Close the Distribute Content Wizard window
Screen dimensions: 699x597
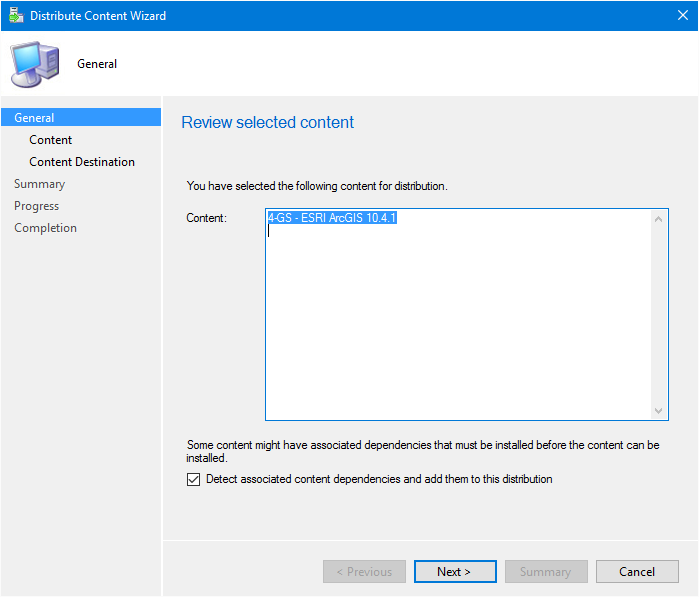683,16
